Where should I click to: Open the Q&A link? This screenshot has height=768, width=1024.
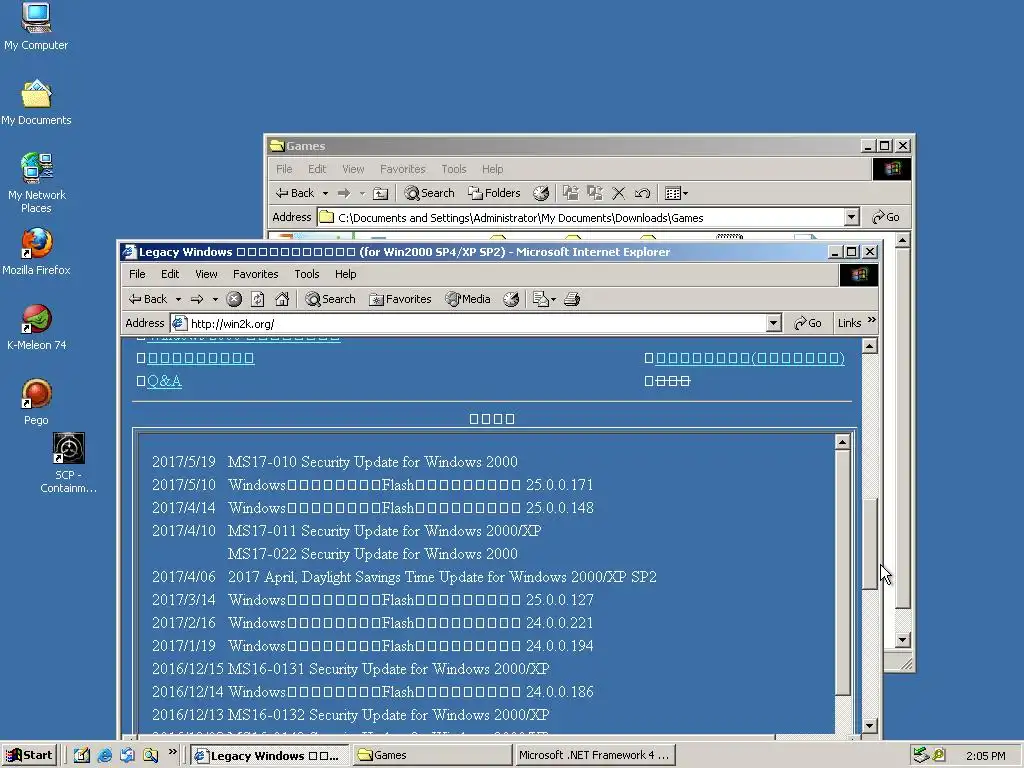[x=164, y=381]
